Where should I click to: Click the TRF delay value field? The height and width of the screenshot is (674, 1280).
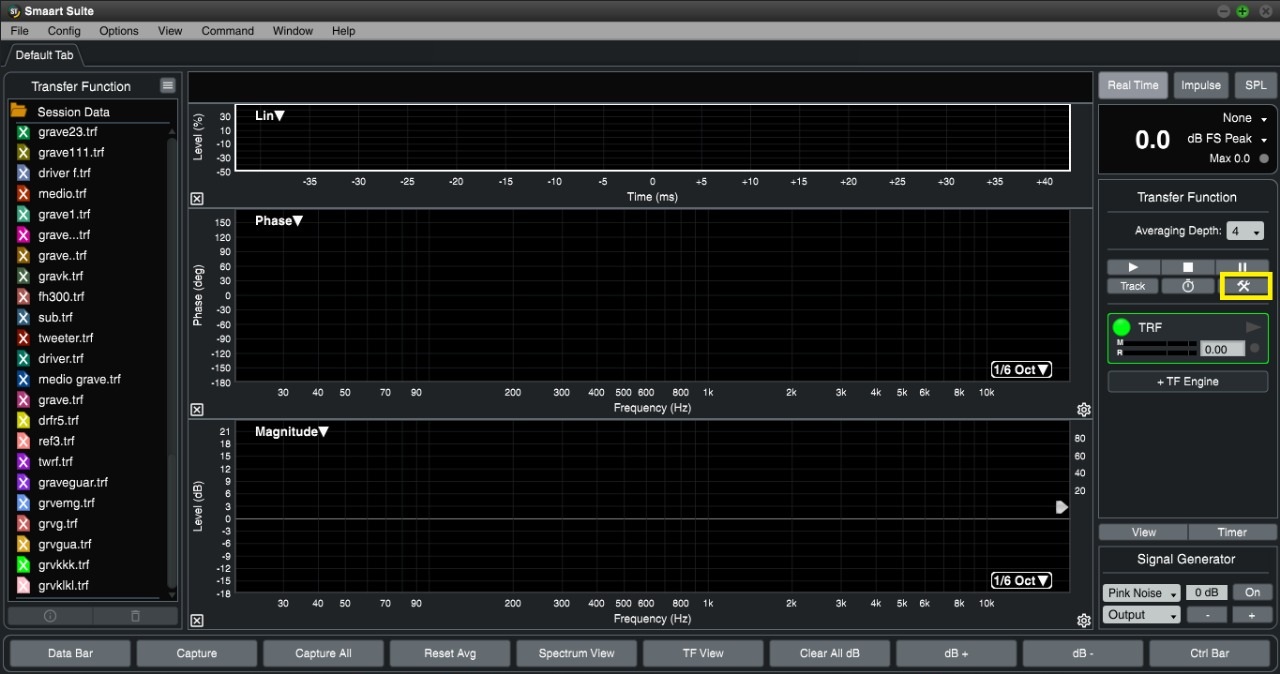coord(1222,349)
